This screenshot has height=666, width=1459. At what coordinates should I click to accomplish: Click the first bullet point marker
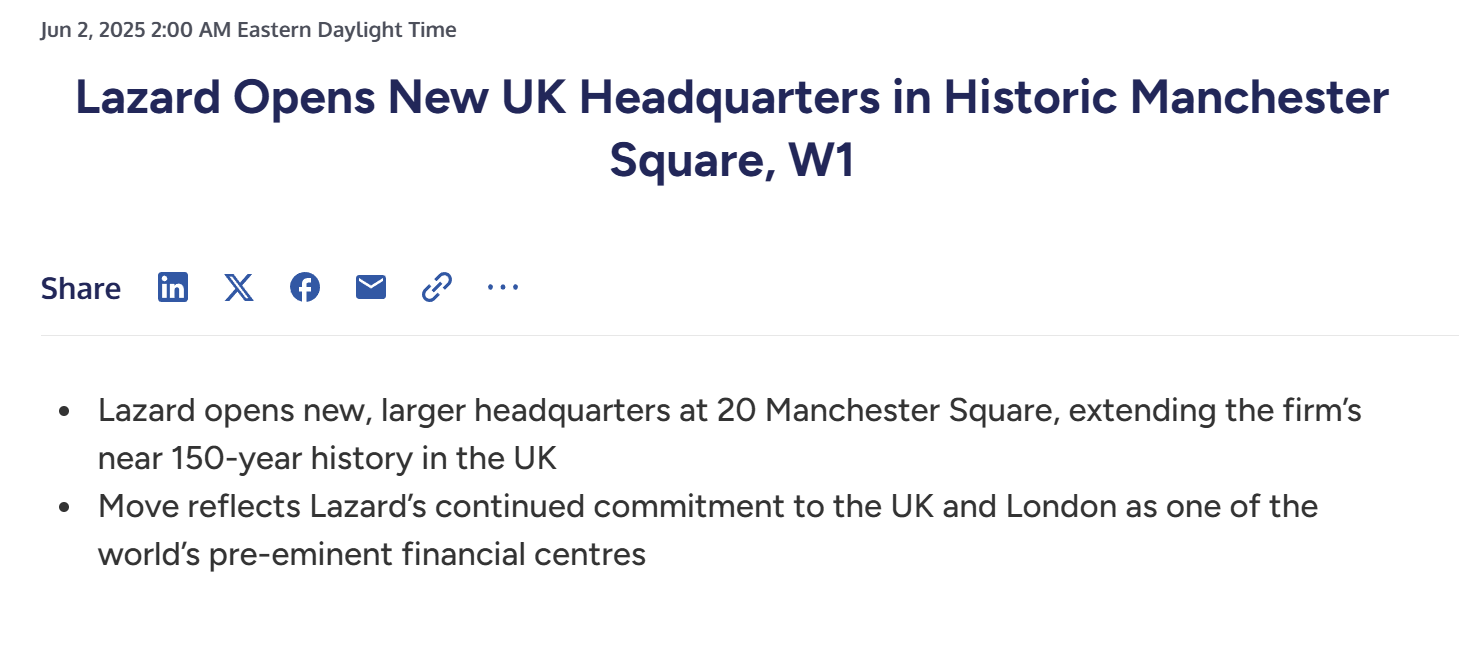click(x=65, y=412)
